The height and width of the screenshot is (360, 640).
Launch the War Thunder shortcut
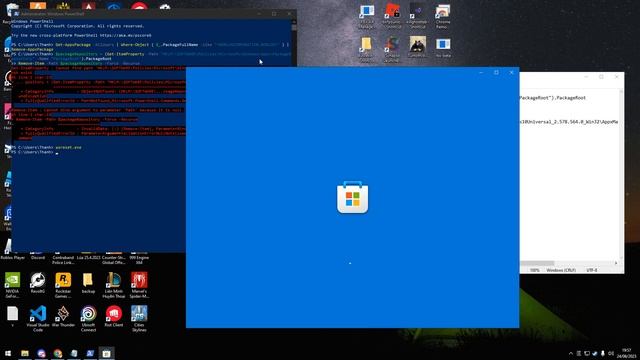click(63, 316)
